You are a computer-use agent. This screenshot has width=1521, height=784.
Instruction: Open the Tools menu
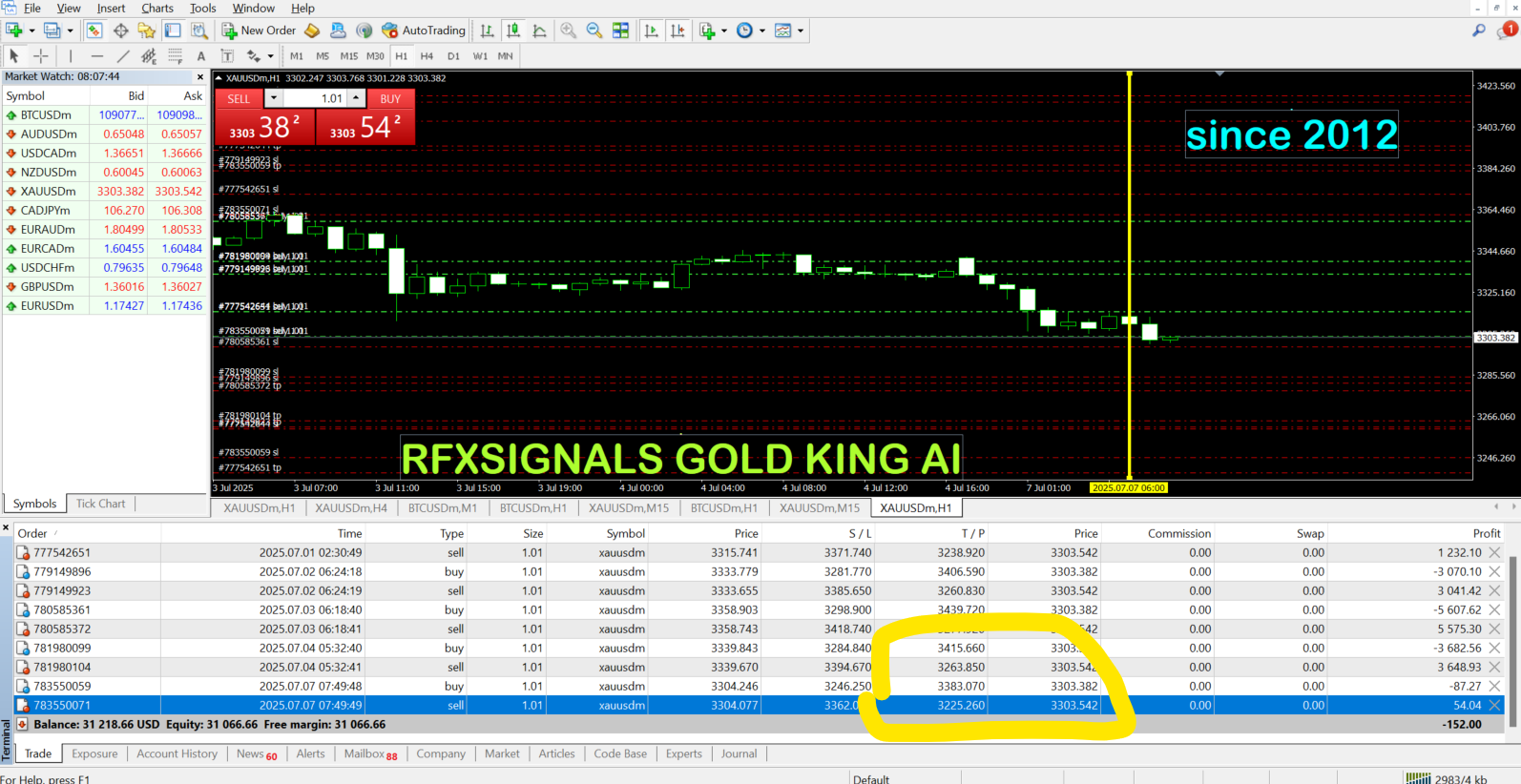[x=202, y=8]
